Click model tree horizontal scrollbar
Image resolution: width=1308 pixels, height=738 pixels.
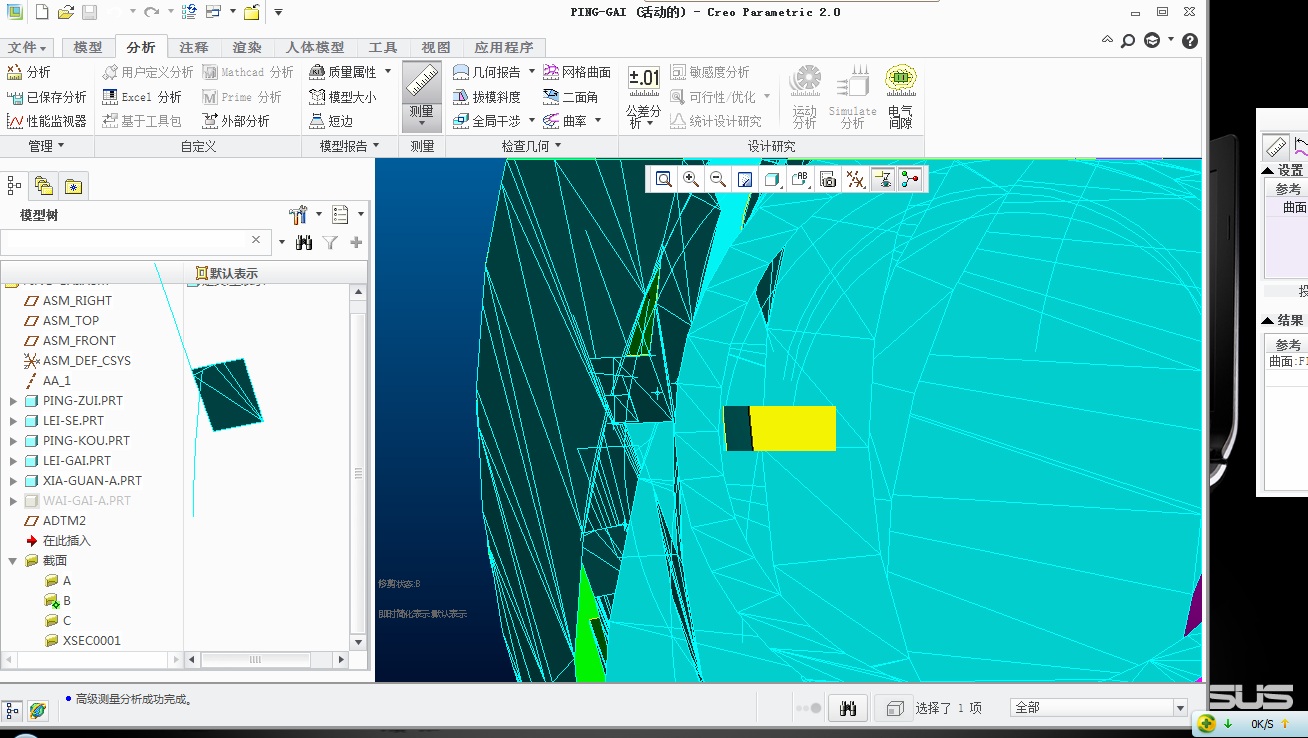tap(255, 660)
